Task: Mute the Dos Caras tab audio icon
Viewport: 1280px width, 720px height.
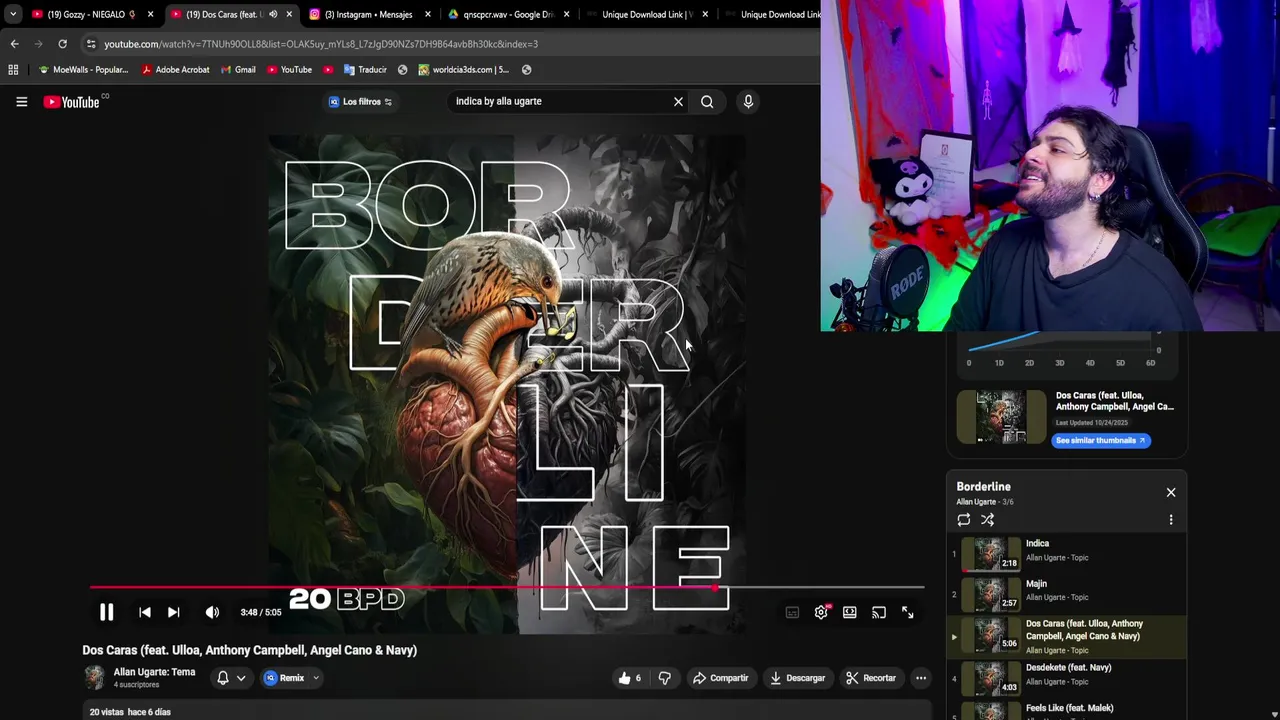Action: coord(272,14)
